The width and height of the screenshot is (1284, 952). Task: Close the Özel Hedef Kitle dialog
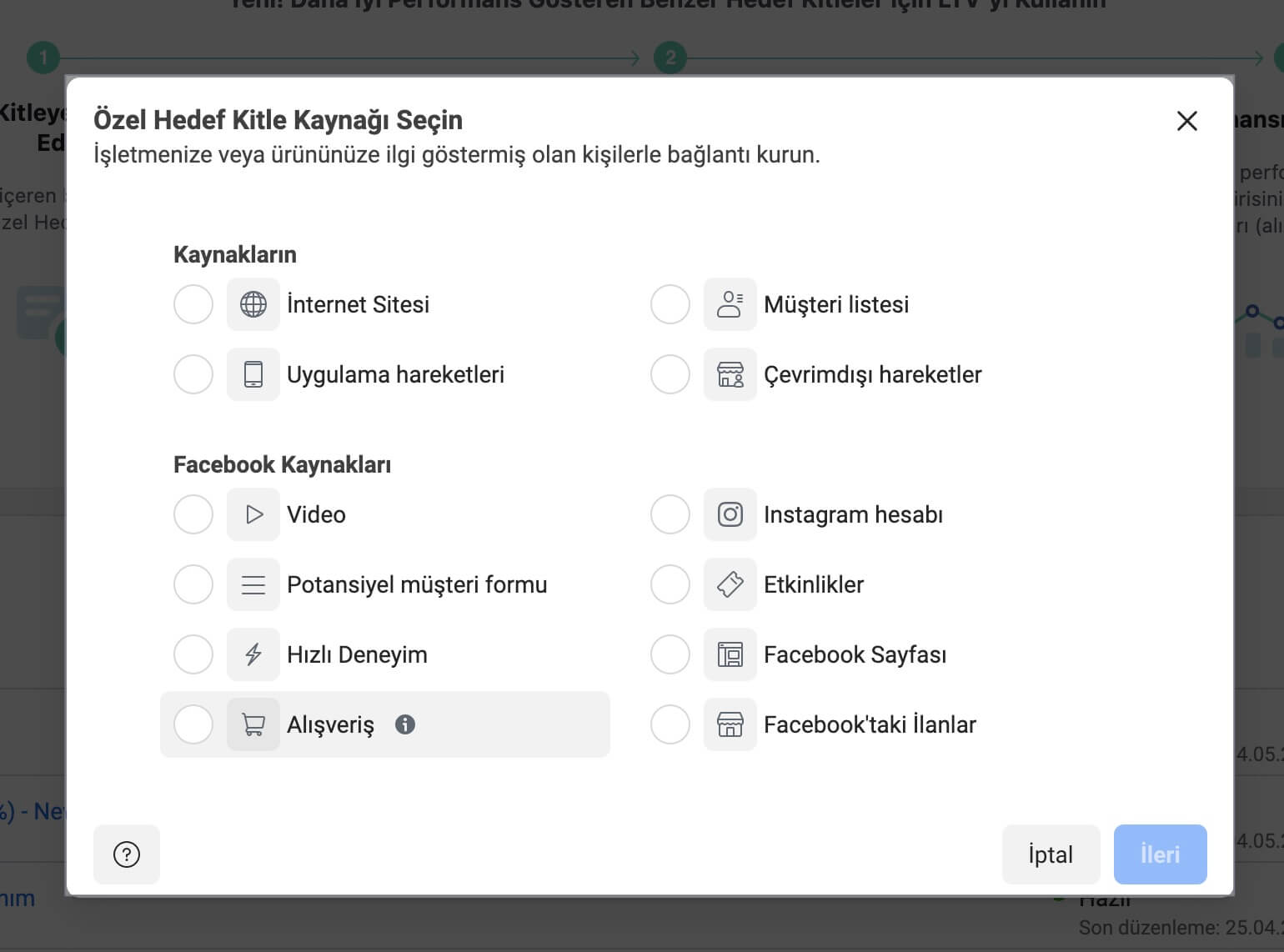click(x=1187, y=121)
